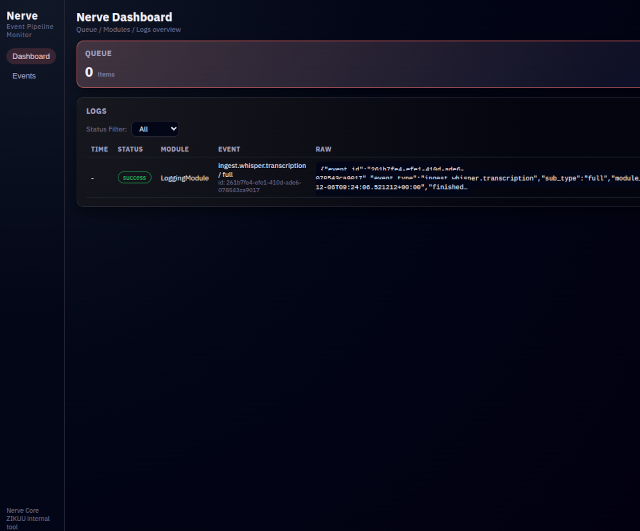Click the LOGS panel heading

pos(96,111)
